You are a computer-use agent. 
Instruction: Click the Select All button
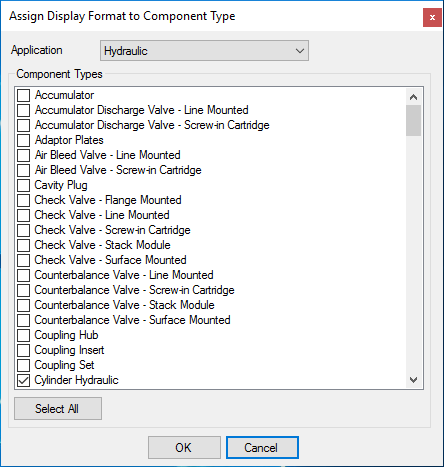coord(58,408)
